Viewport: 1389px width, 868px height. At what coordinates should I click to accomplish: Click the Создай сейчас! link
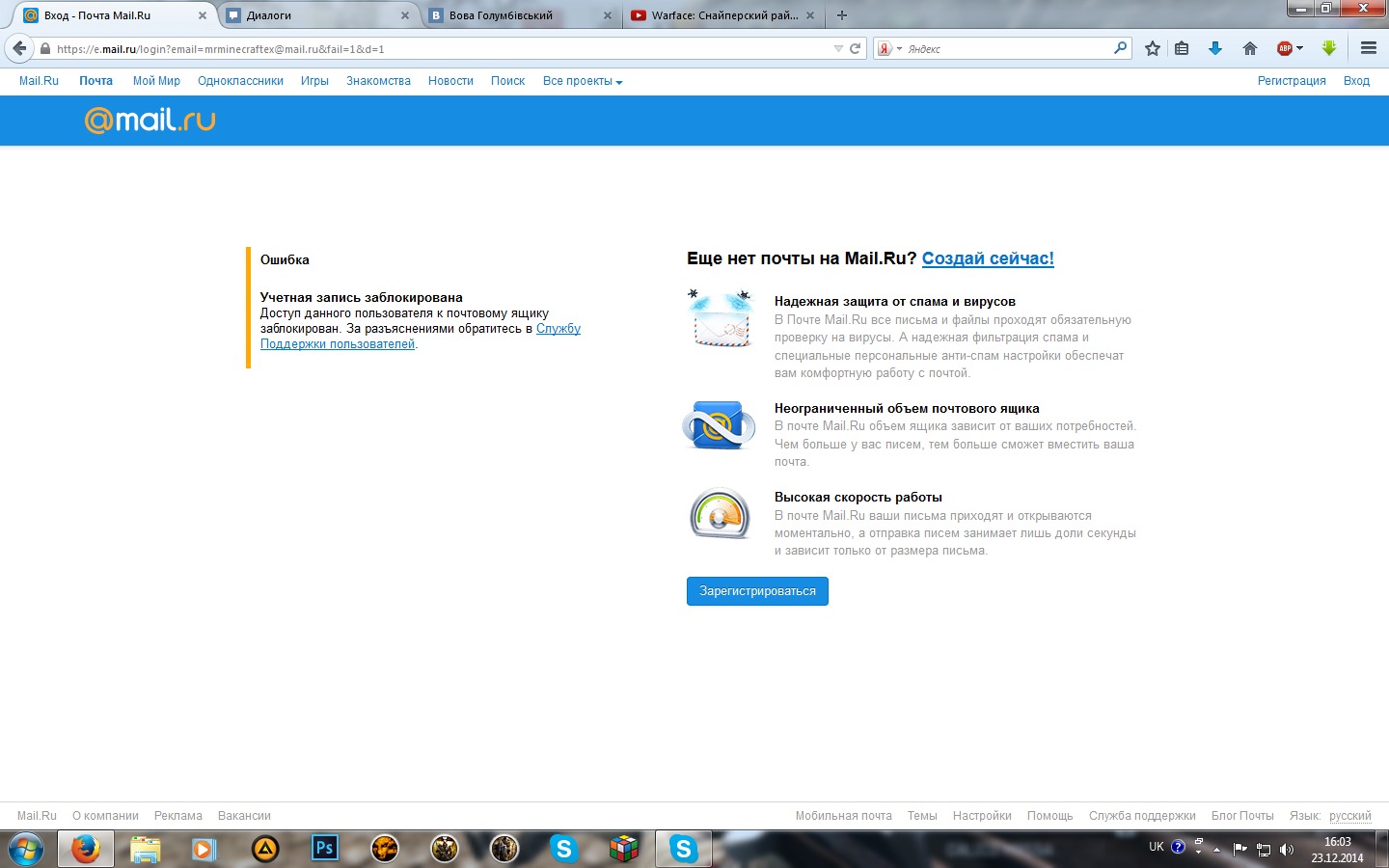tap(988, 258)
